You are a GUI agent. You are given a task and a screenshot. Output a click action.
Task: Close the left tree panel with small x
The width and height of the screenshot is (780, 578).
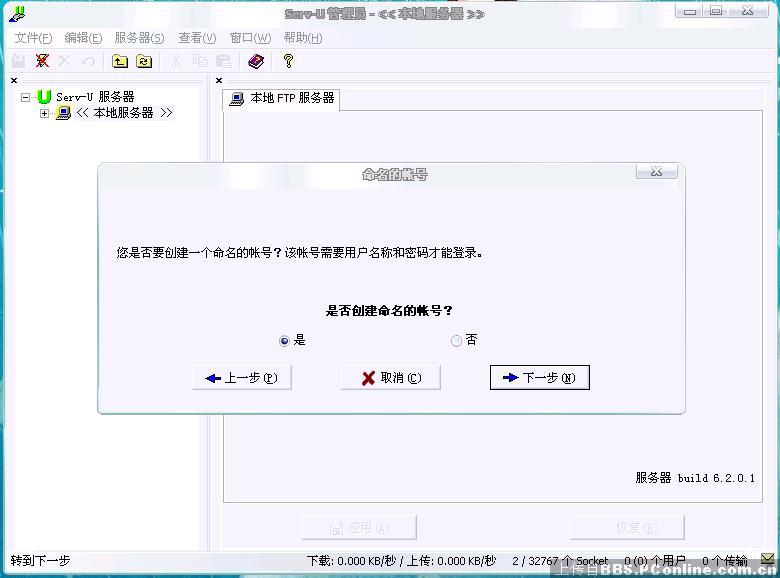[x=14, y=80]
